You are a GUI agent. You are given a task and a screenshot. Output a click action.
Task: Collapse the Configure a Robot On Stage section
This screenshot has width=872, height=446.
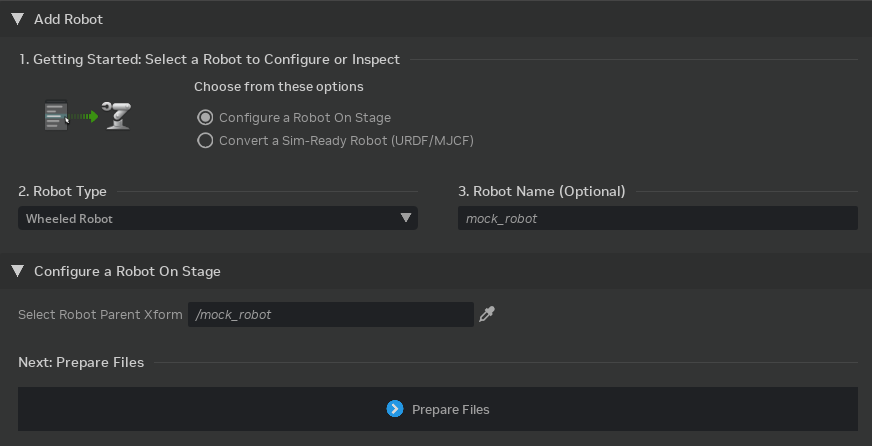(17, 271)
